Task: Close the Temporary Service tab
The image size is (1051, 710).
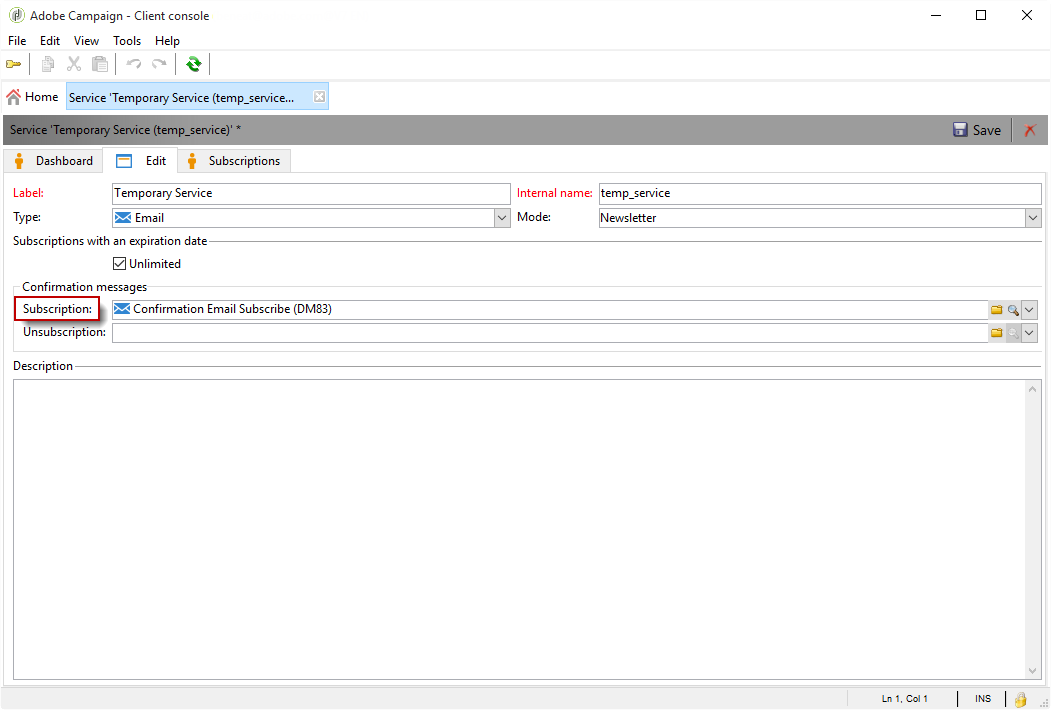Action: pos(320,97)
